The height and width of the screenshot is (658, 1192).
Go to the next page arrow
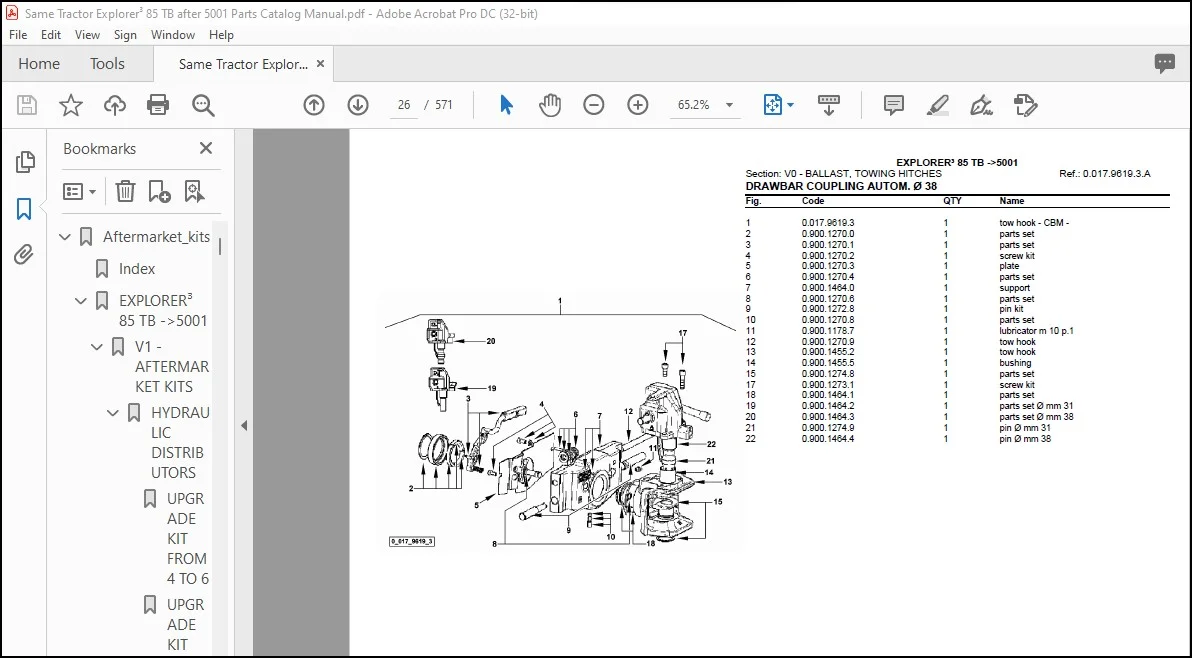[358, 105]
